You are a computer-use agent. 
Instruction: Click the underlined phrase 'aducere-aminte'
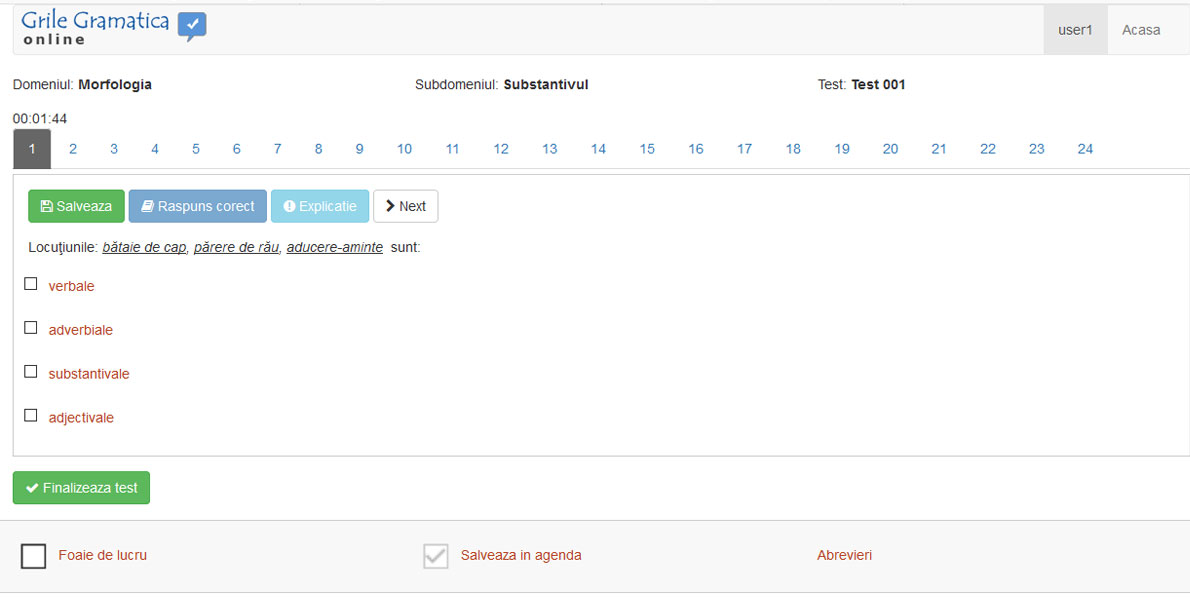334,247
